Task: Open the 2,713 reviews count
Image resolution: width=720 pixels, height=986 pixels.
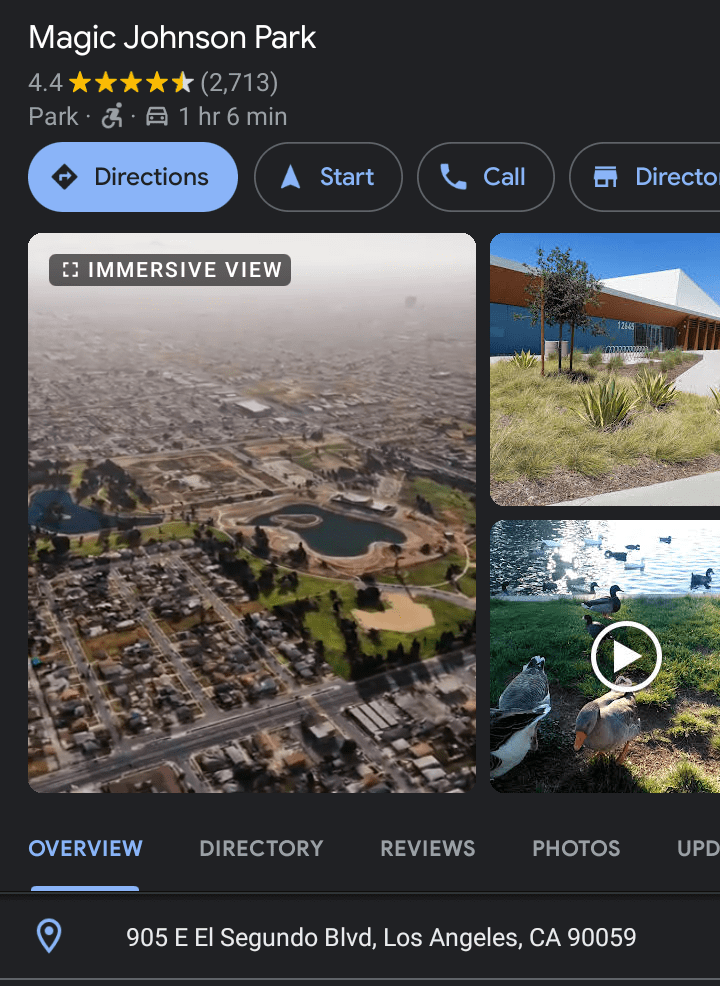Action: [x=239, y=82]
